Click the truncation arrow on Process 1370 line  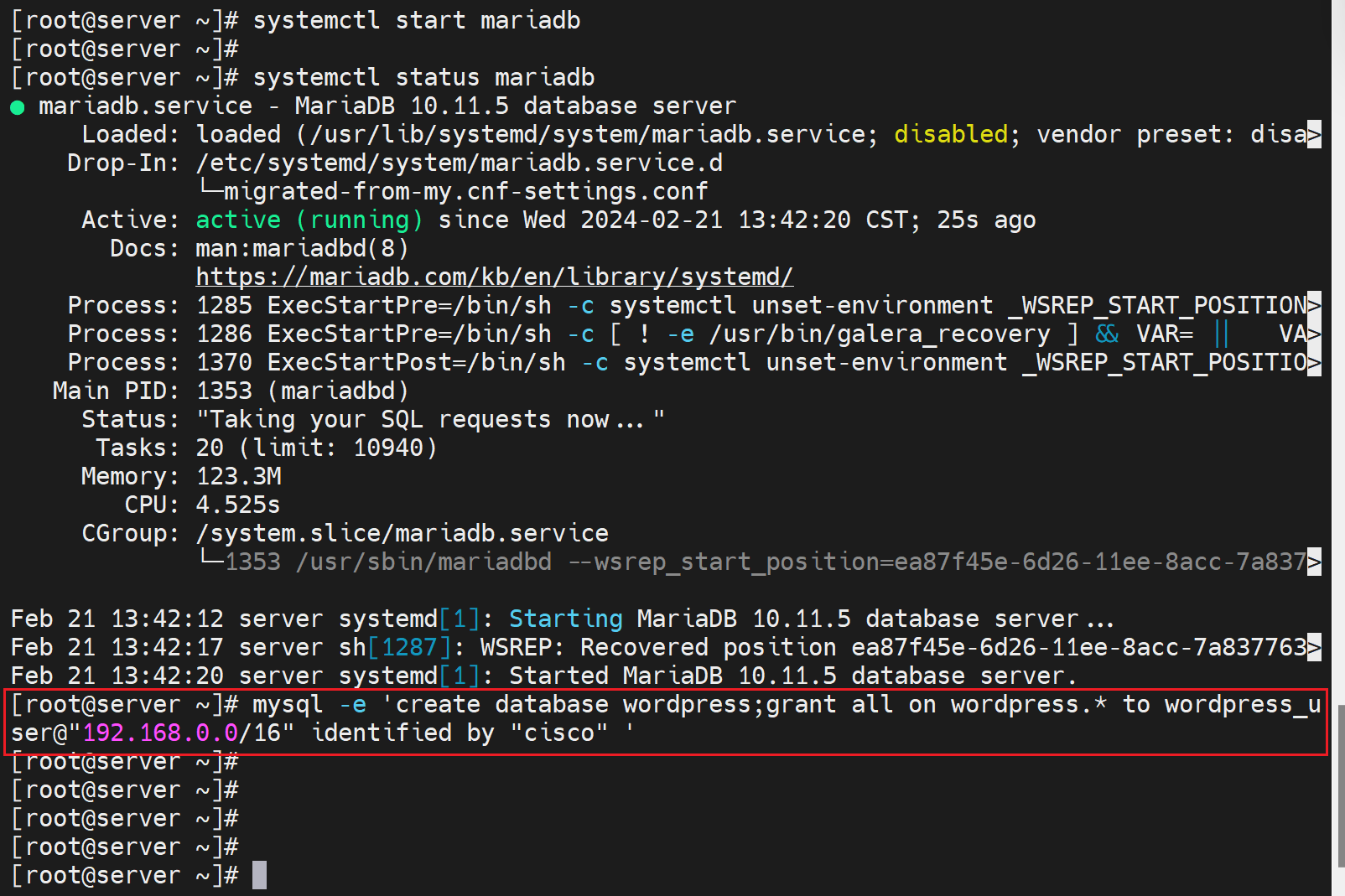(x=1314, y=362)
